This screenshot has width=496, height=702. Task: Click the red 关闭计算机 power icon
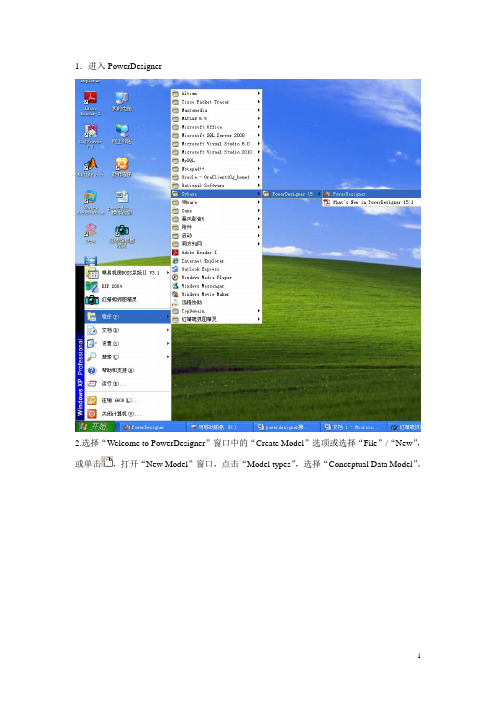(x=92, y=414)
